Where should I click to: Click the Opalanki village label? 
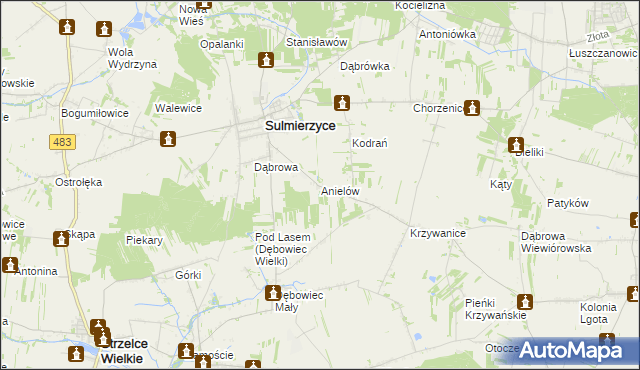coord(222,44)
